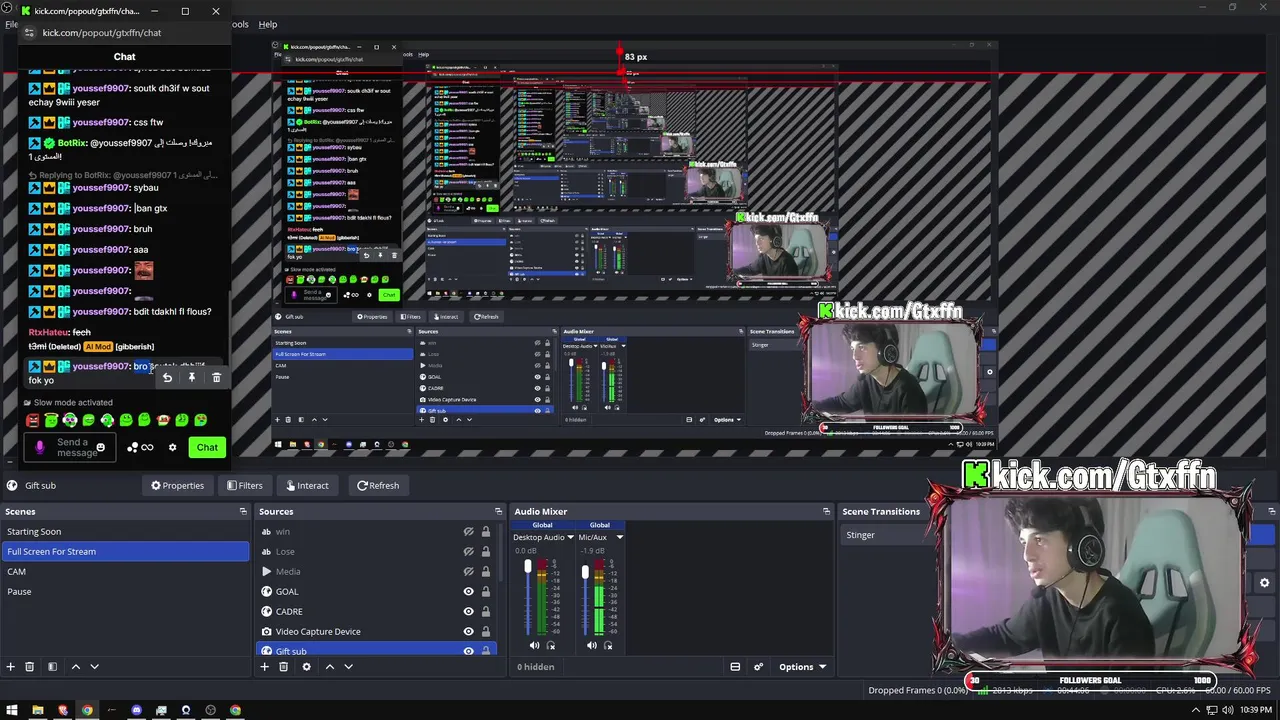Delete selected source using the Sources trash icon
The height and width of the screenshot is (720, 1280).
[x=284, y=667]
